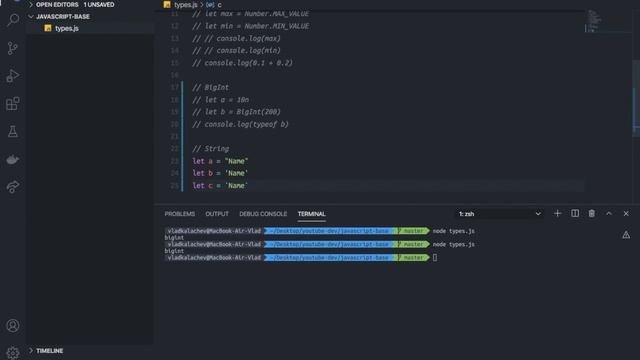Click the warning triangle in the terminal
The image size is (640, 360).
626,235
